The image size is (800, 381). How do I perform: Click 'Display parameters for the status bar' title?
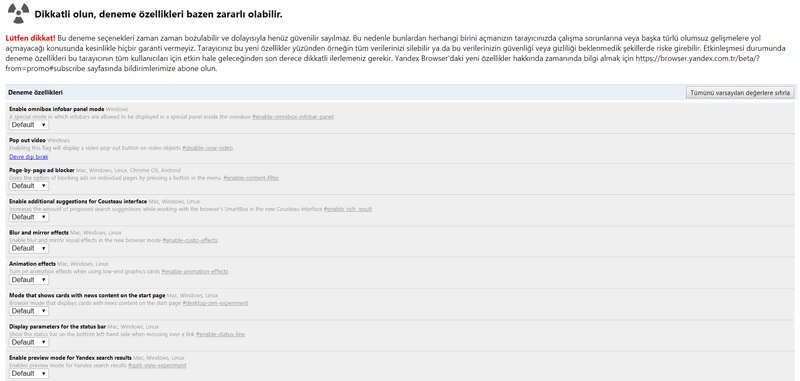[57, 326]
